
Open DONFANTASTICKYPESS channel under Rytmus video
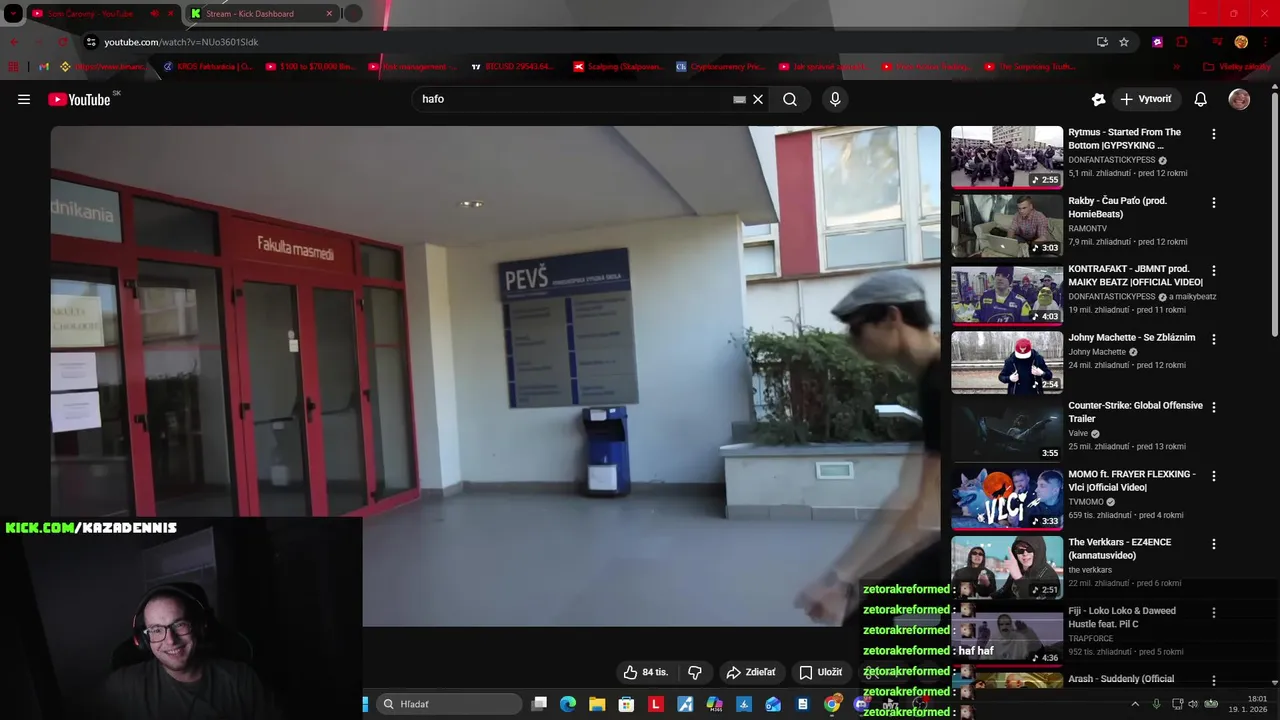tap(1111, 160)
